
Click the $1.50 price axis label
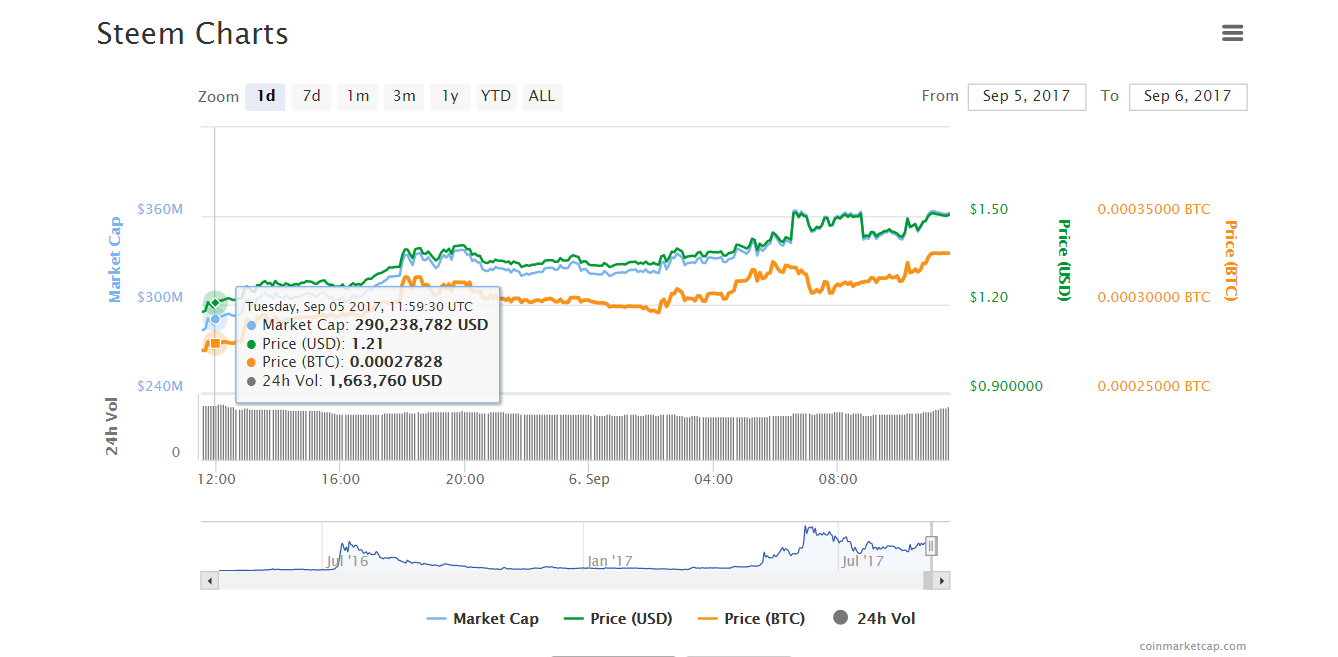[989, 209]
